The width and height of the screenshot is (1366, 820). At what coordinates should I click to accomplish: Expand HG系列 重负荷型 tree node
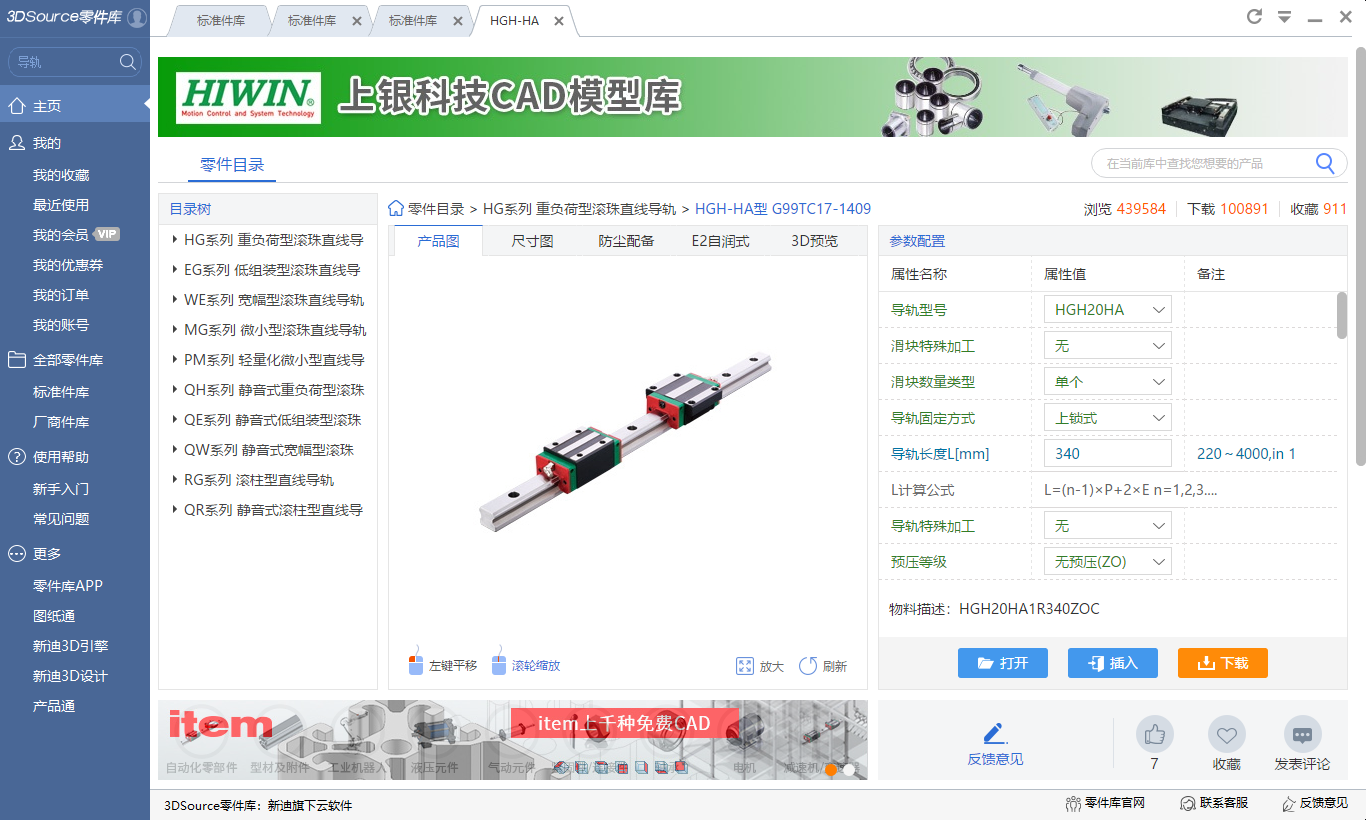[174, 240]
